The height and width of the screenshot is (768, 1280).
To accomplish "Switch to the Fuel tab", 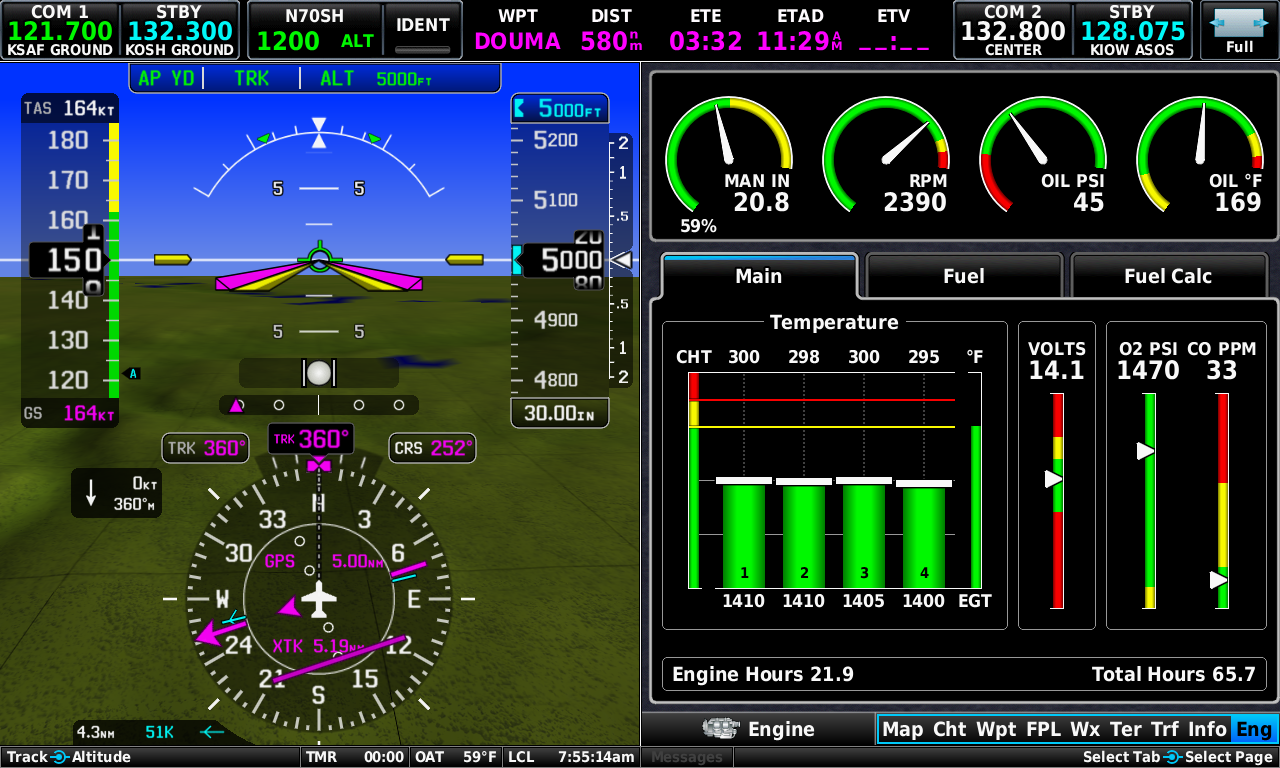I will click(963, 276).
